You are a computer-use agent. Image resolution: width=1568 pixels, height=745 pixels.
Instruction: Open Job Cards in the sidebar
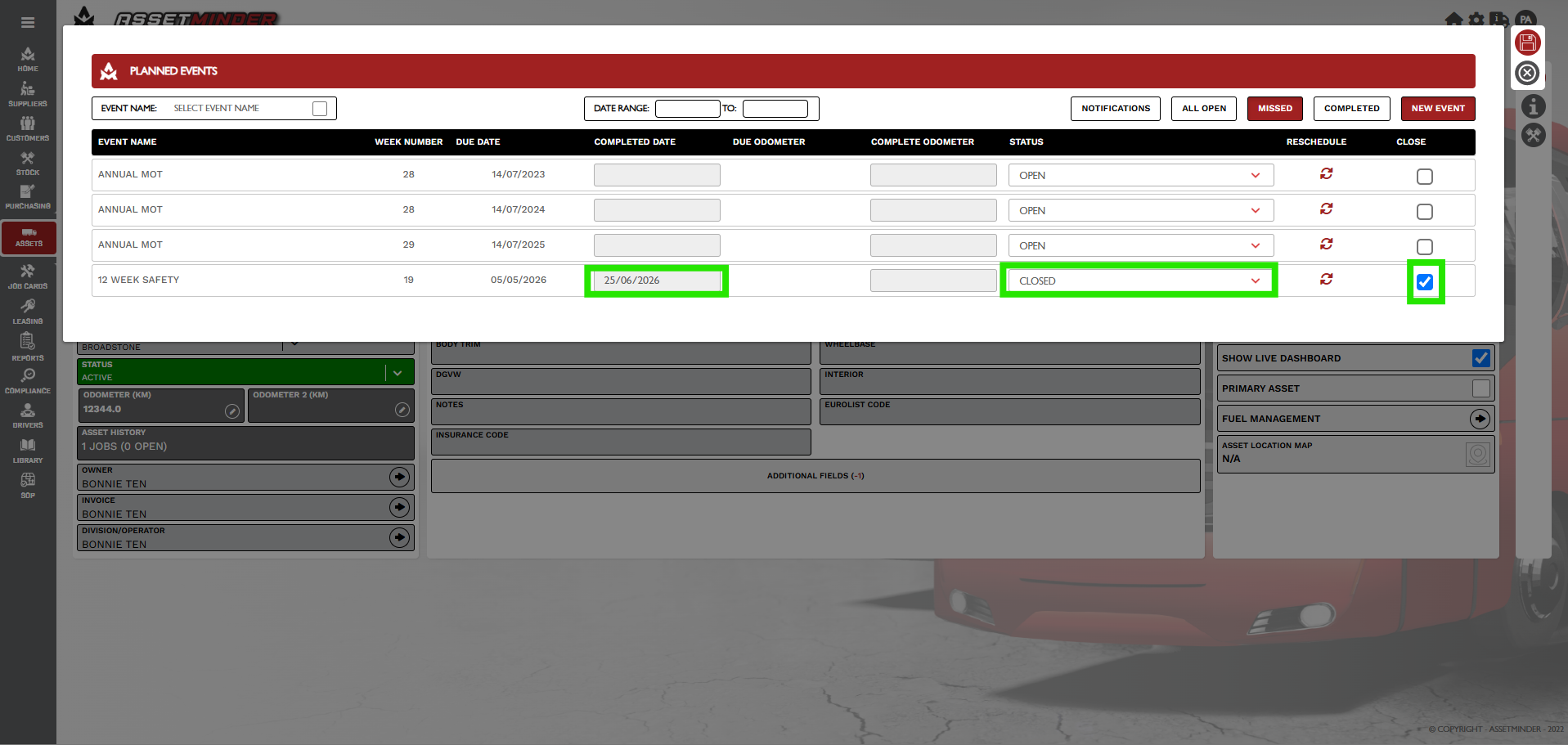28,277
